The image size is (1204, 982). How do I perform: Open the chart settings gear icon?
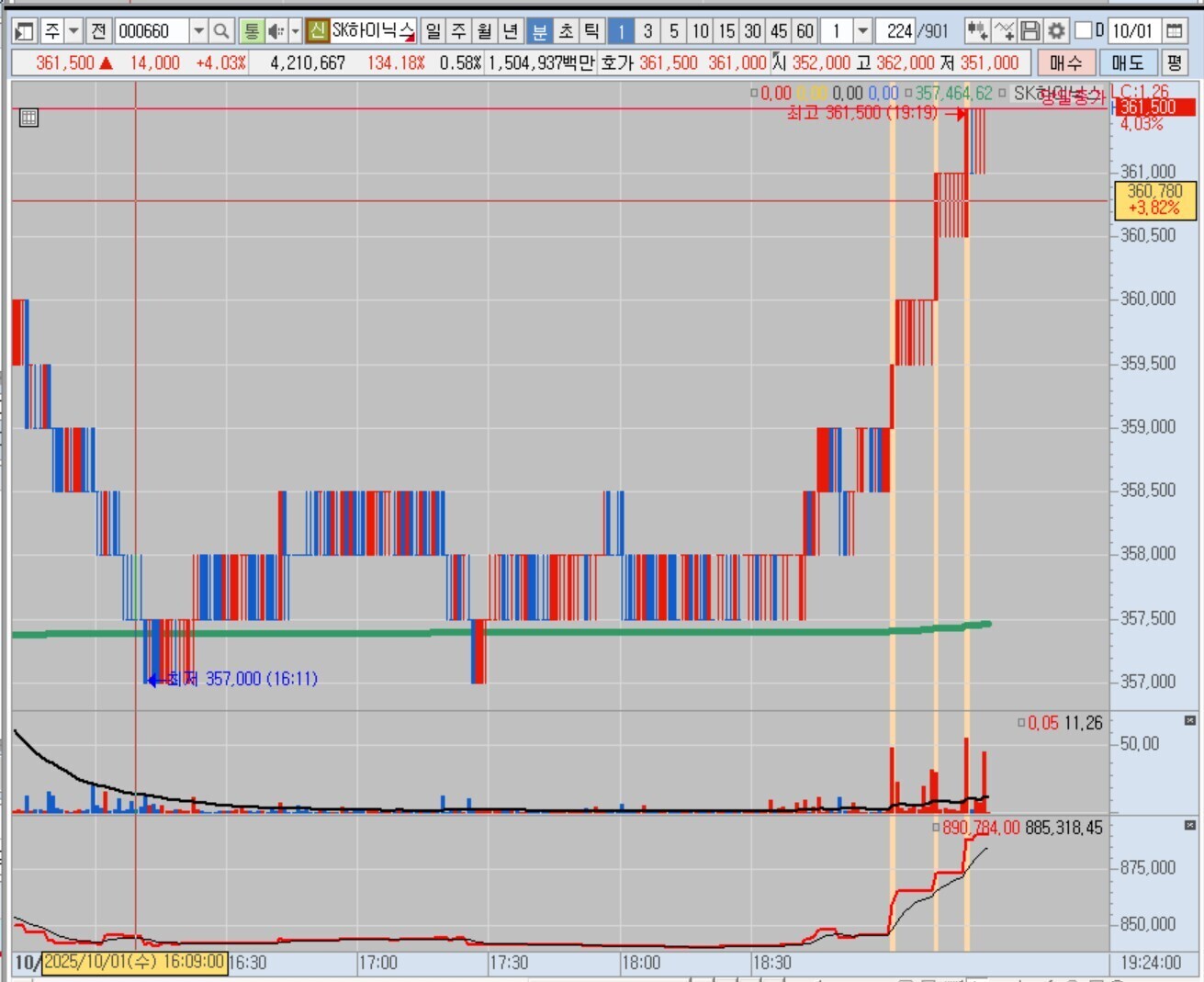coord(1057,31)
